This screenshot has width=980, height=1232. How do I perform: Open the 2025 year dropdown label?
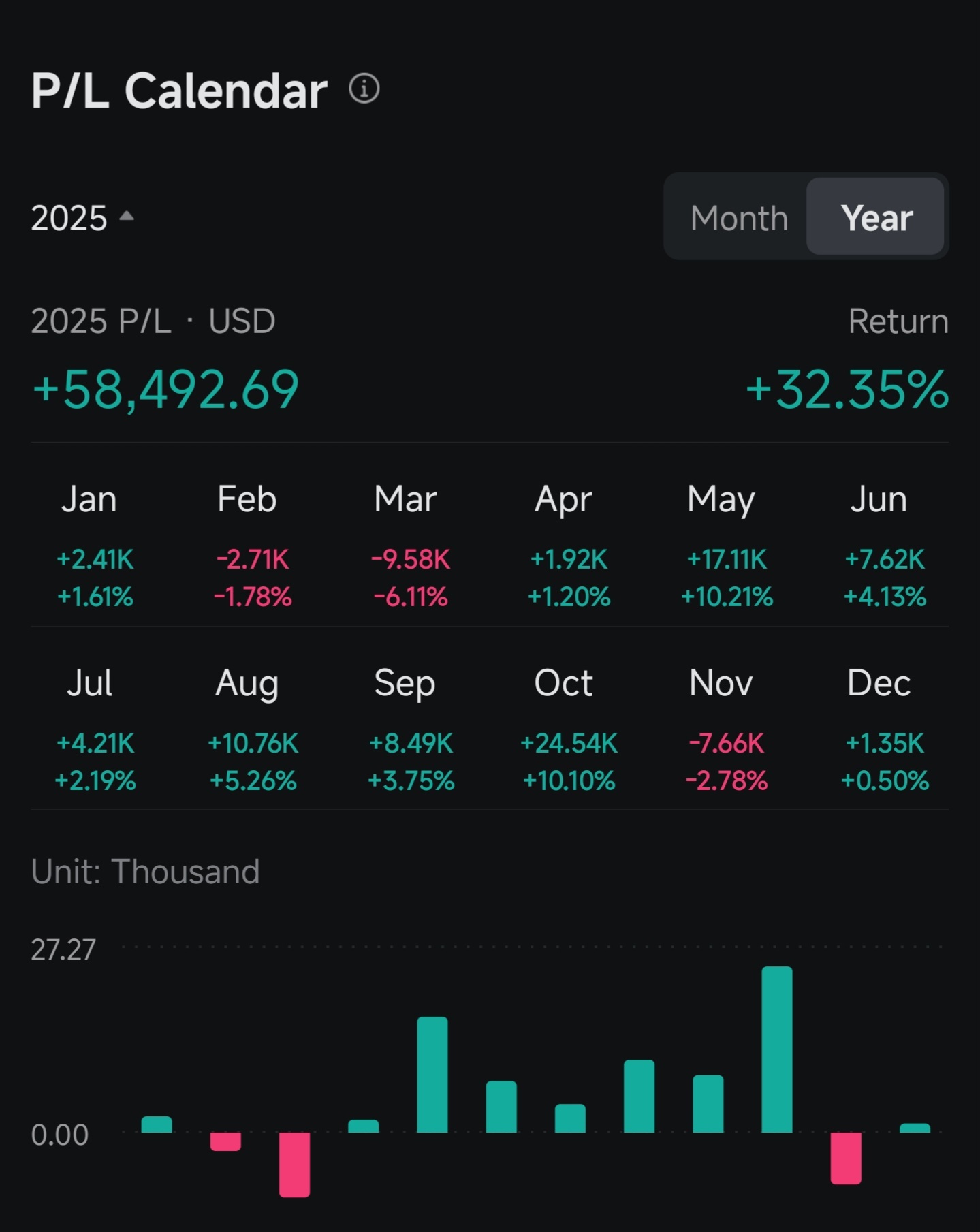[x=69, y=218]
